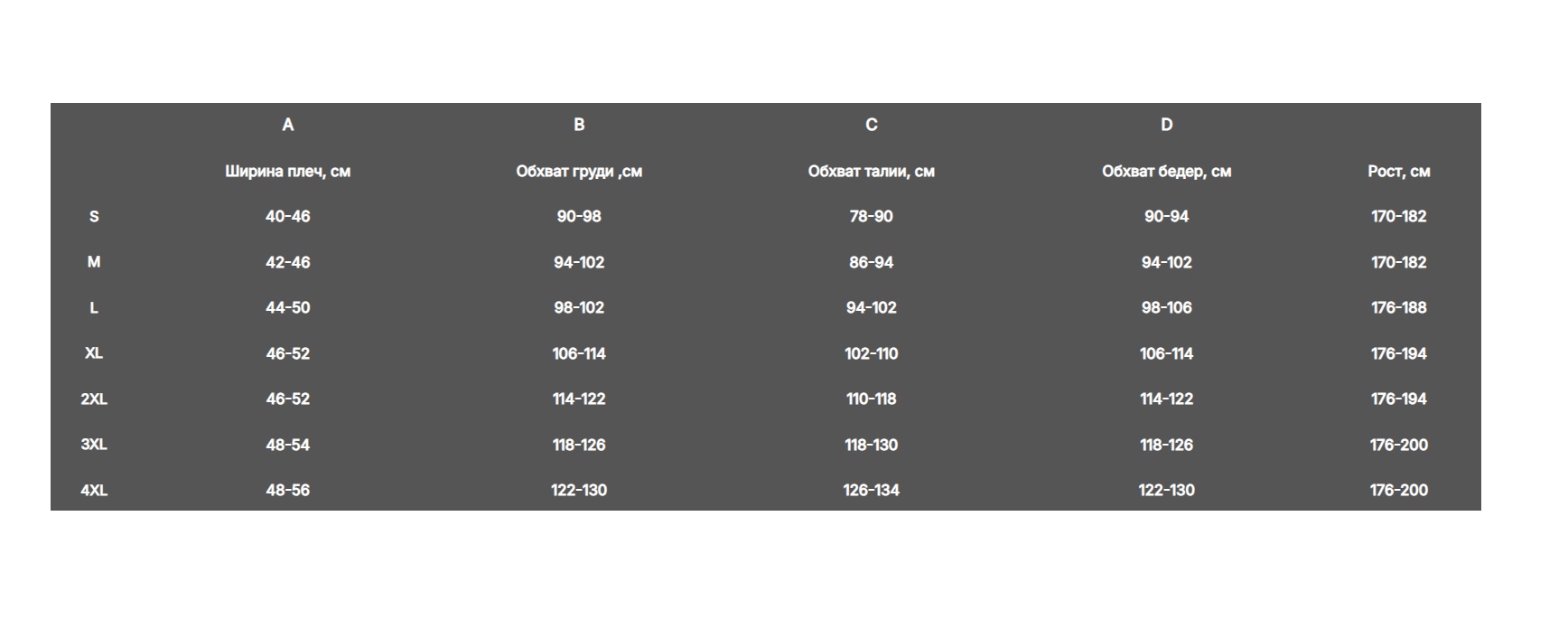Select shoulder width cell '48-54'

click(x=287, y=445)
